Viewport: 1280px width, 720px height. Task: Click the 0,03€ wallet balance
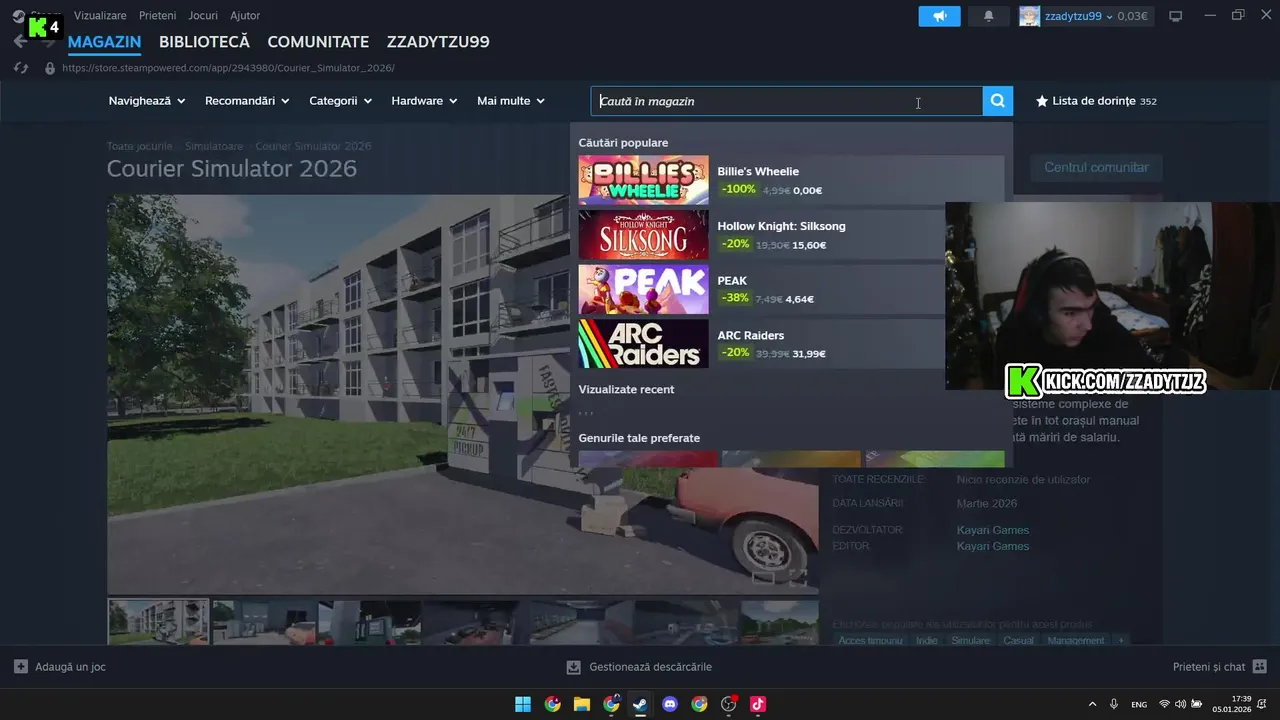coord(1133,16)
